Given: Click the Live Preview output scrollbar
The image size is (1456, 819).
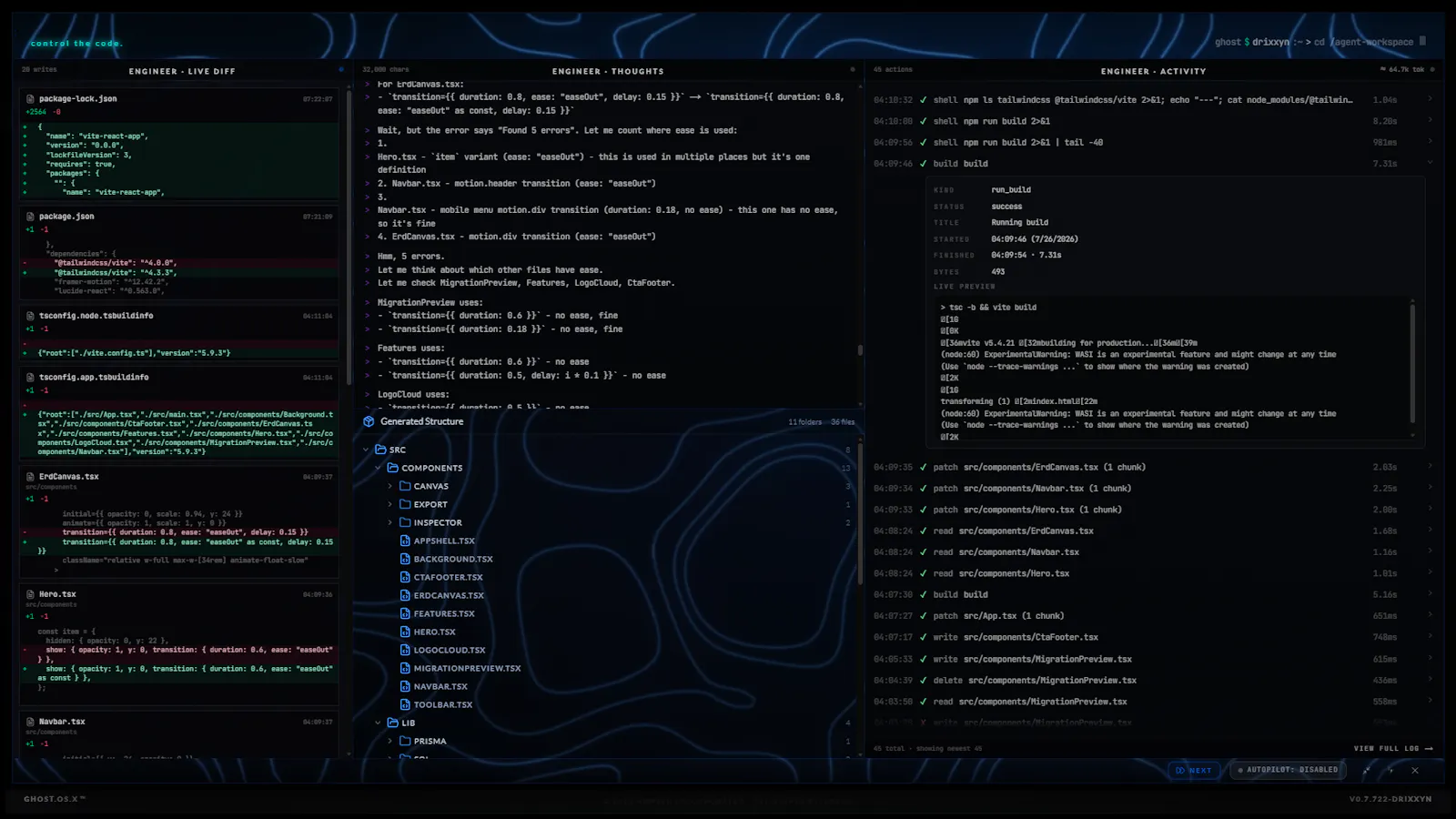Looking at the screenshot, I should click(1412, 364).
